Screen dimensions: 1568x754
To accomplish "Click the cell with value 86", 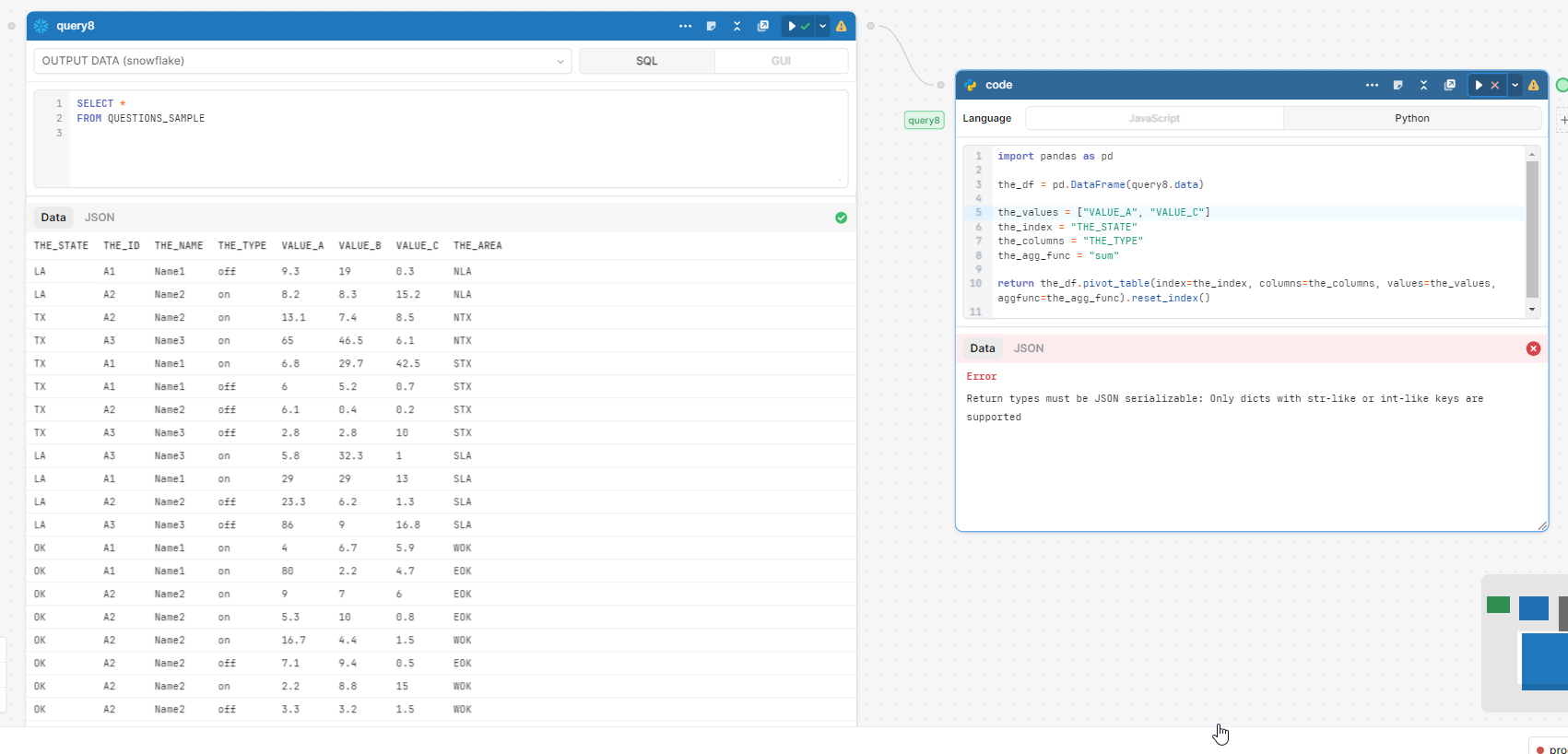I will click(288, 525).
